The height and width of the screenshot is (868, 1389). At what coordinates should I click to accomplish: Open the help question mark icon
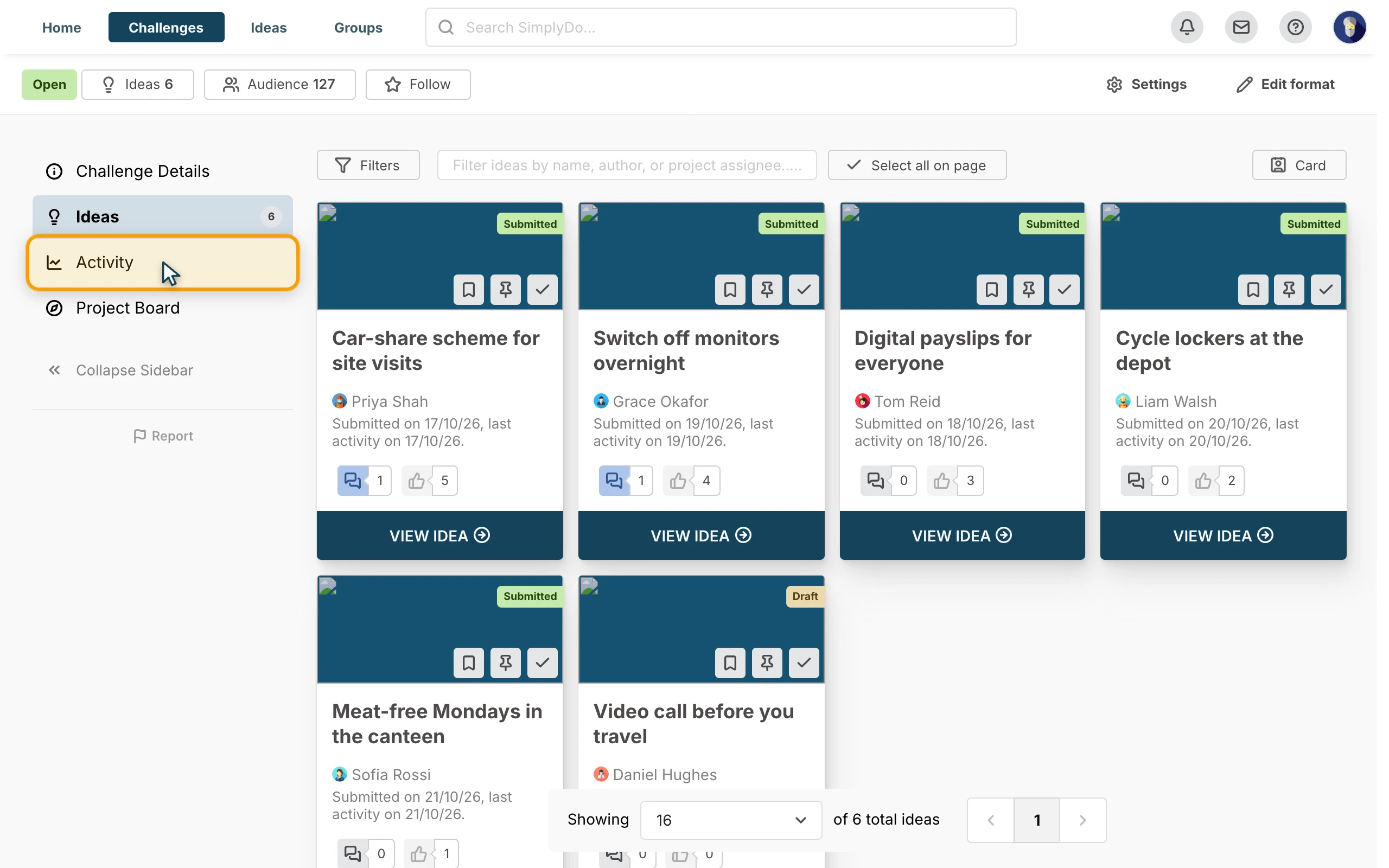click(x=1295, y=27)
